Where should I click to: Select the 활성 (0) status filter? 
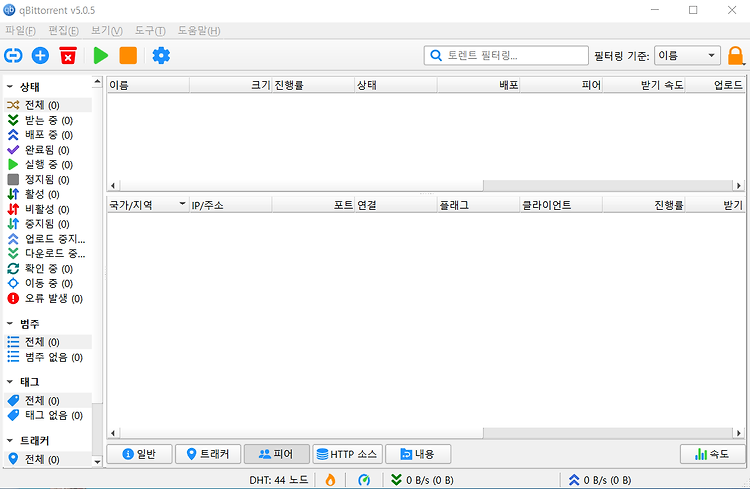48,194
